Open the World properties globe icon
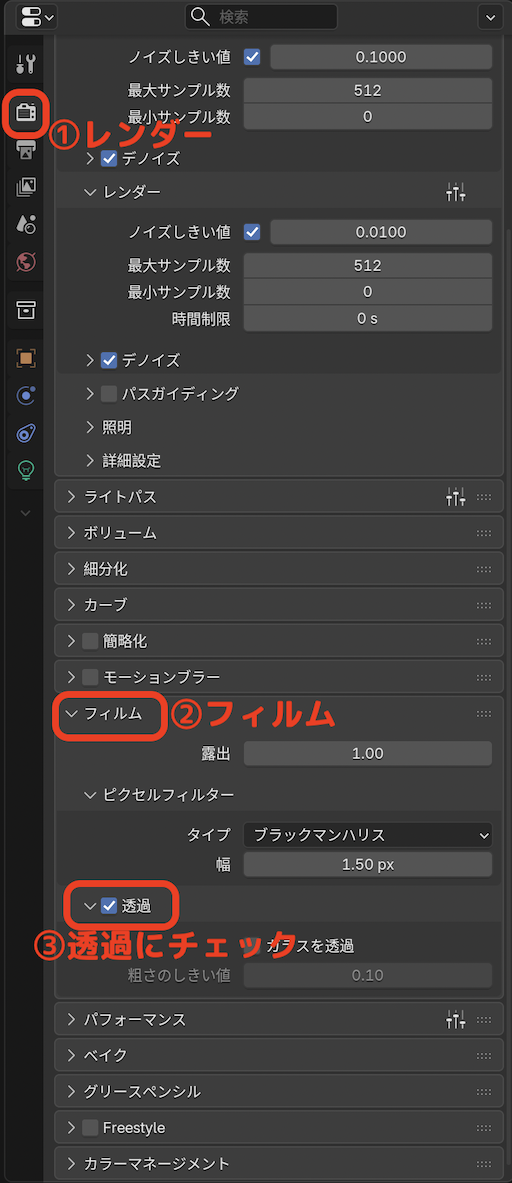 26,262
